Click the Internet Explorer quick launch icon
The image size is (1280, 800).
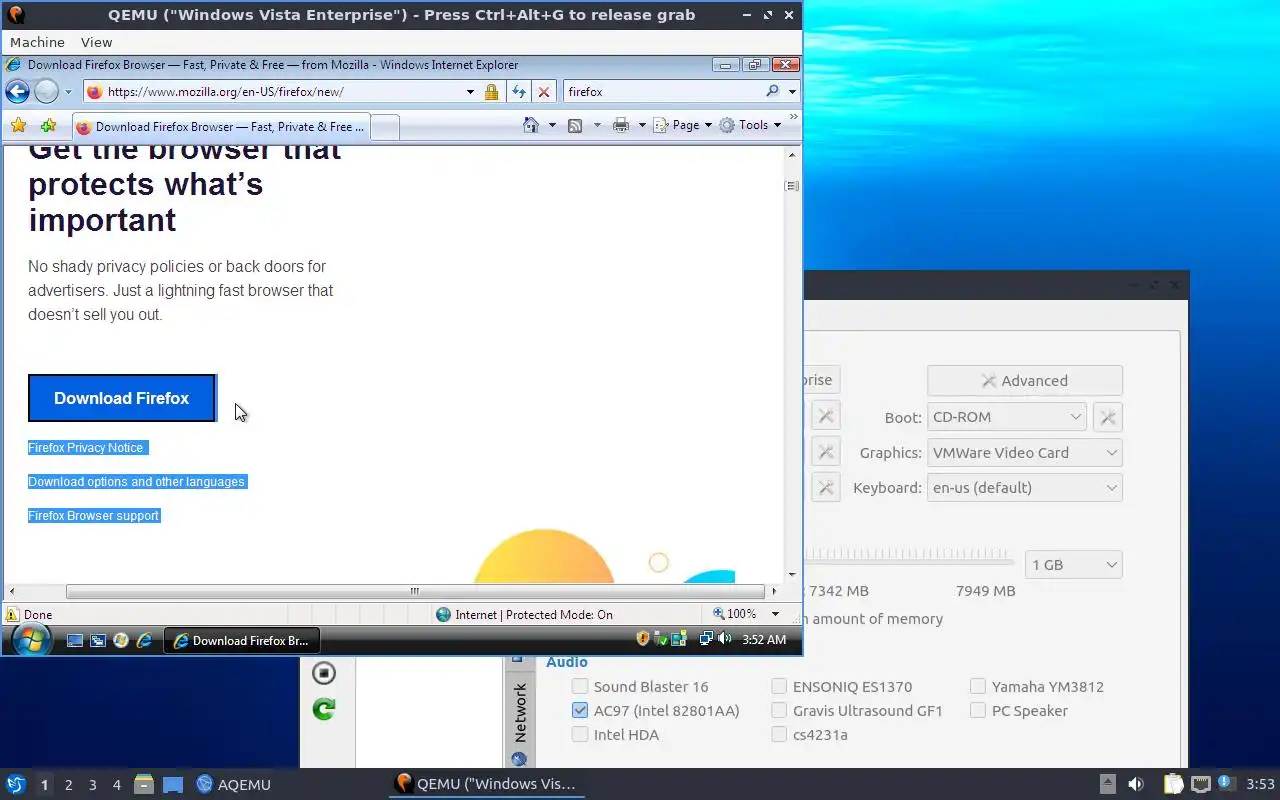(x=144, y=640)
